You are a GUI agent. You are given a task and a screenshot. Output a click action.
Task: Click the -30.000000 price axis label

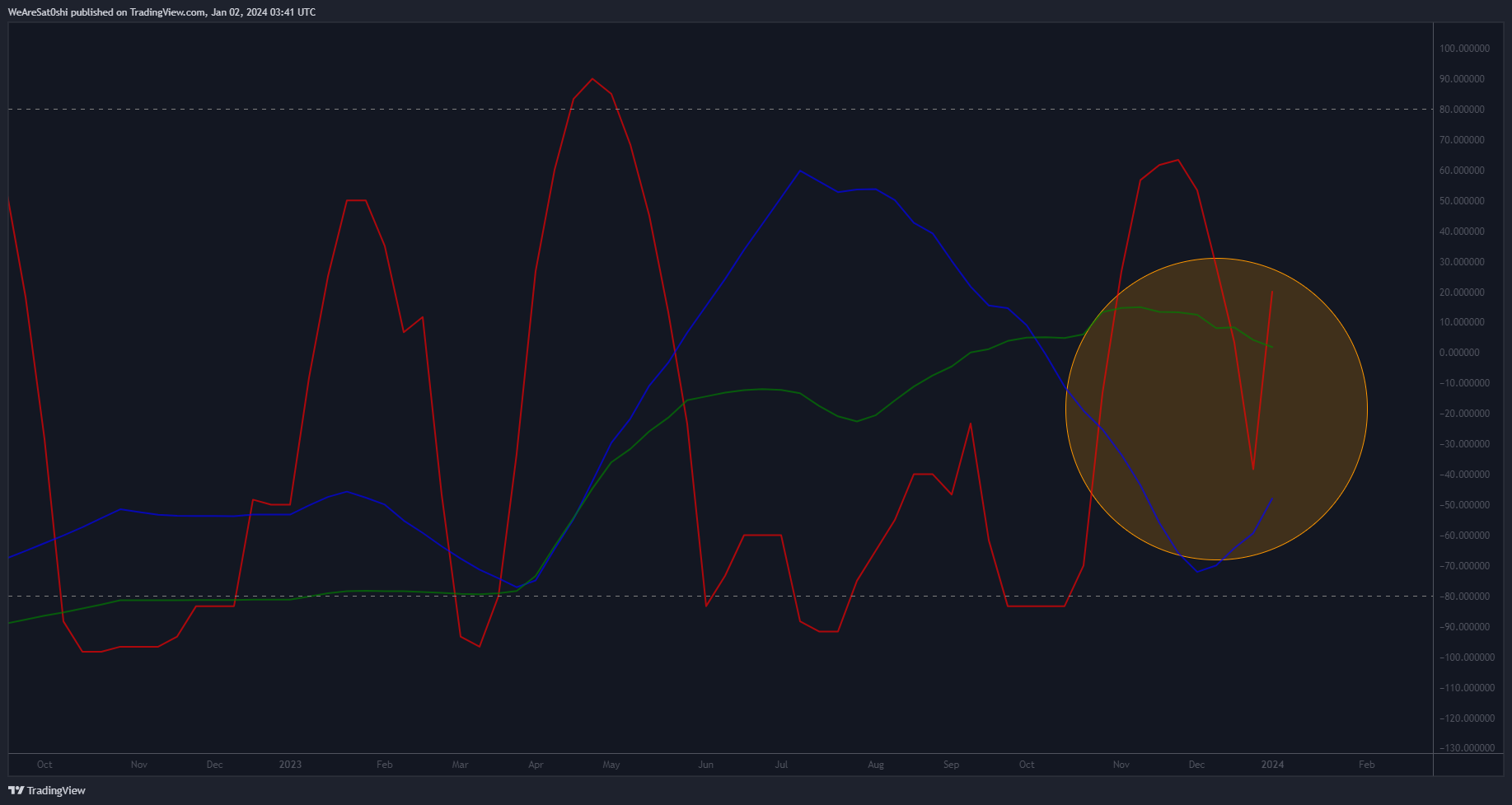(x=1464, y=444)
